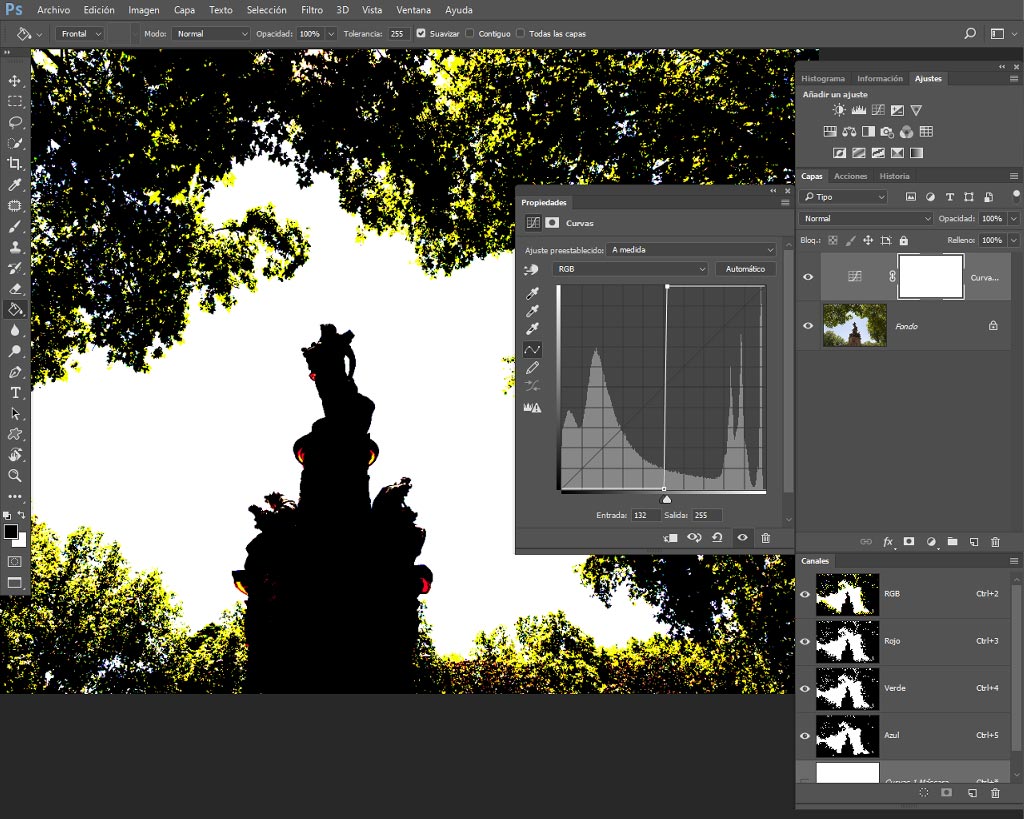Select the Blur drop tool
Viewport: 1024px width, 819px height.
tap(14, 330)
